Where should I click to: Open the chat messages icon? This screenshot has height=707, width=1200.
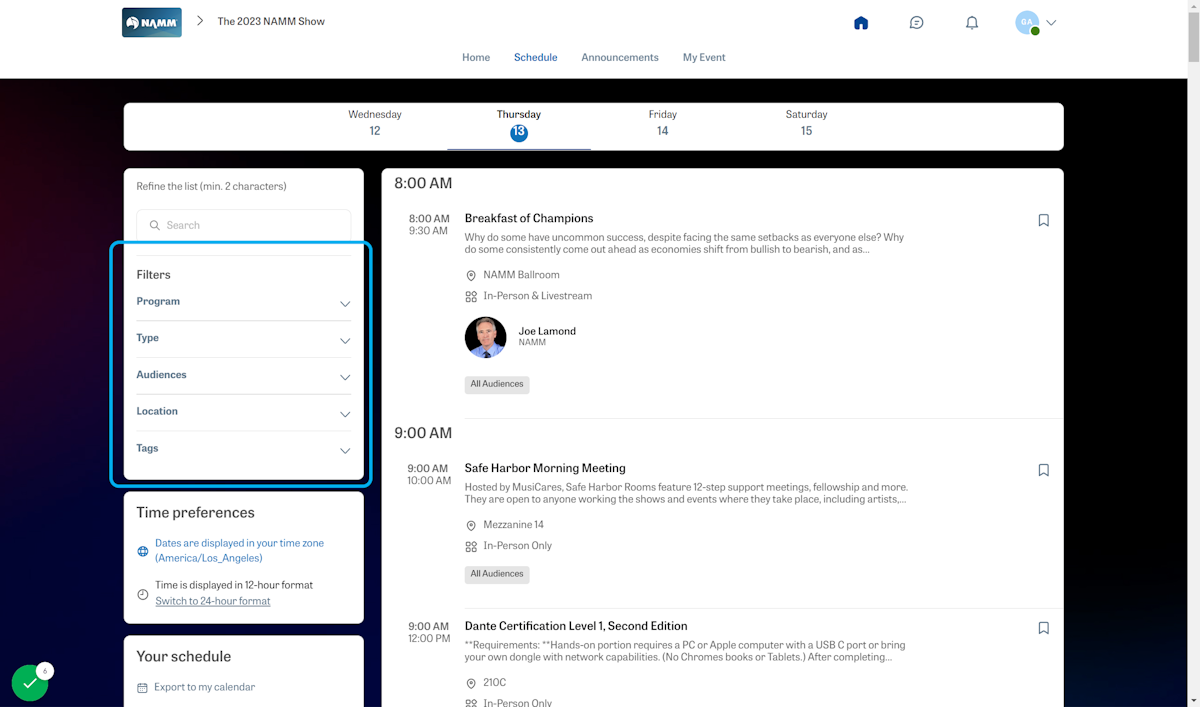click(x=916, y=23)
